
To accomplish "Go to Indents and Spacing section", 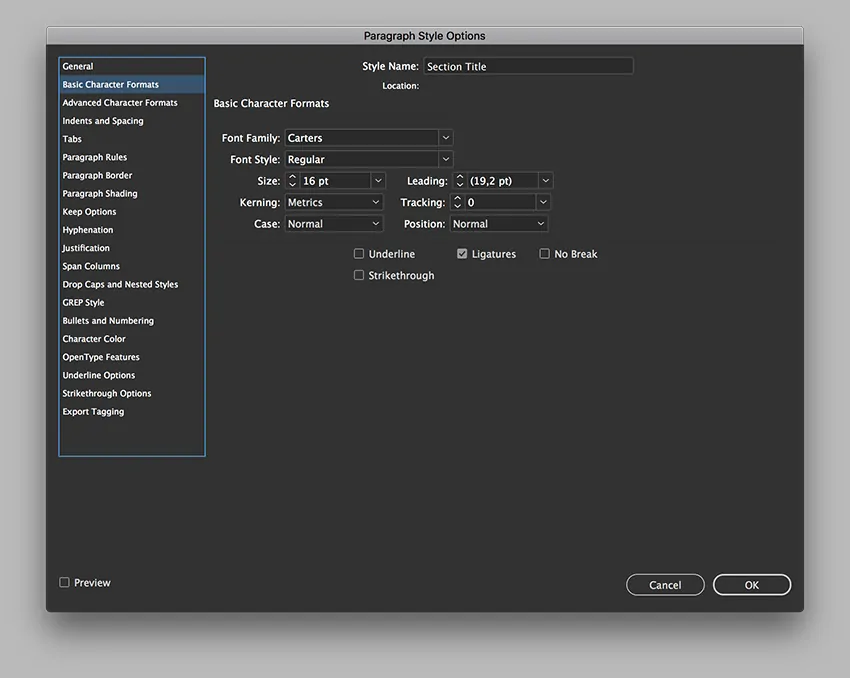I will [x=103, y=121].
